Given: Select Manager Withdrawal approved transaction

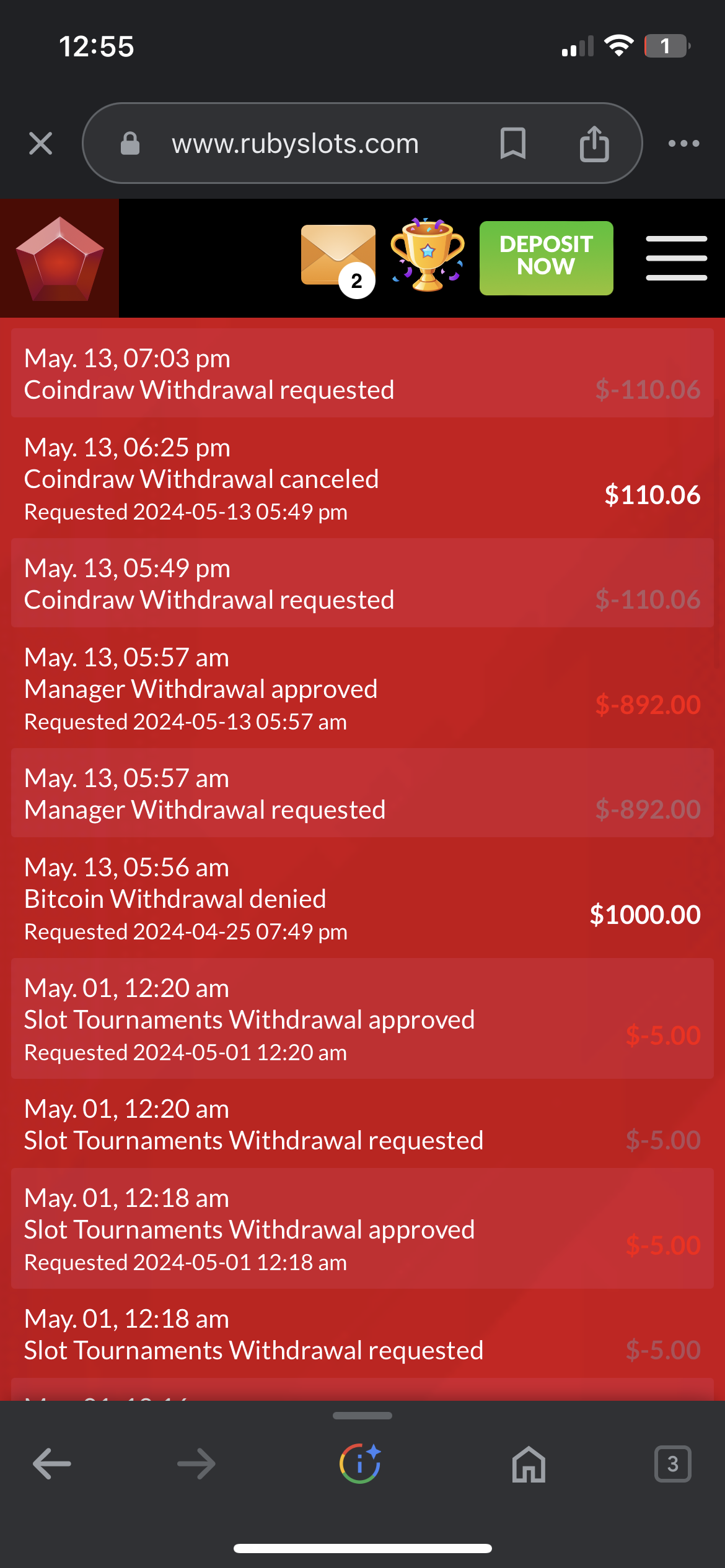Looking at the screenshot, I should click(362, 688).
